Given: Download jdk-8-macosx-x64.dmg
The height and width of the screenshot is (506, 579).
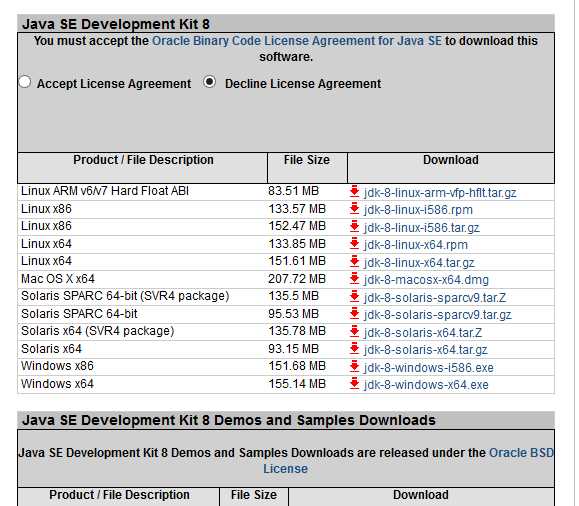Looking at the screenshot, I should 426,280.
